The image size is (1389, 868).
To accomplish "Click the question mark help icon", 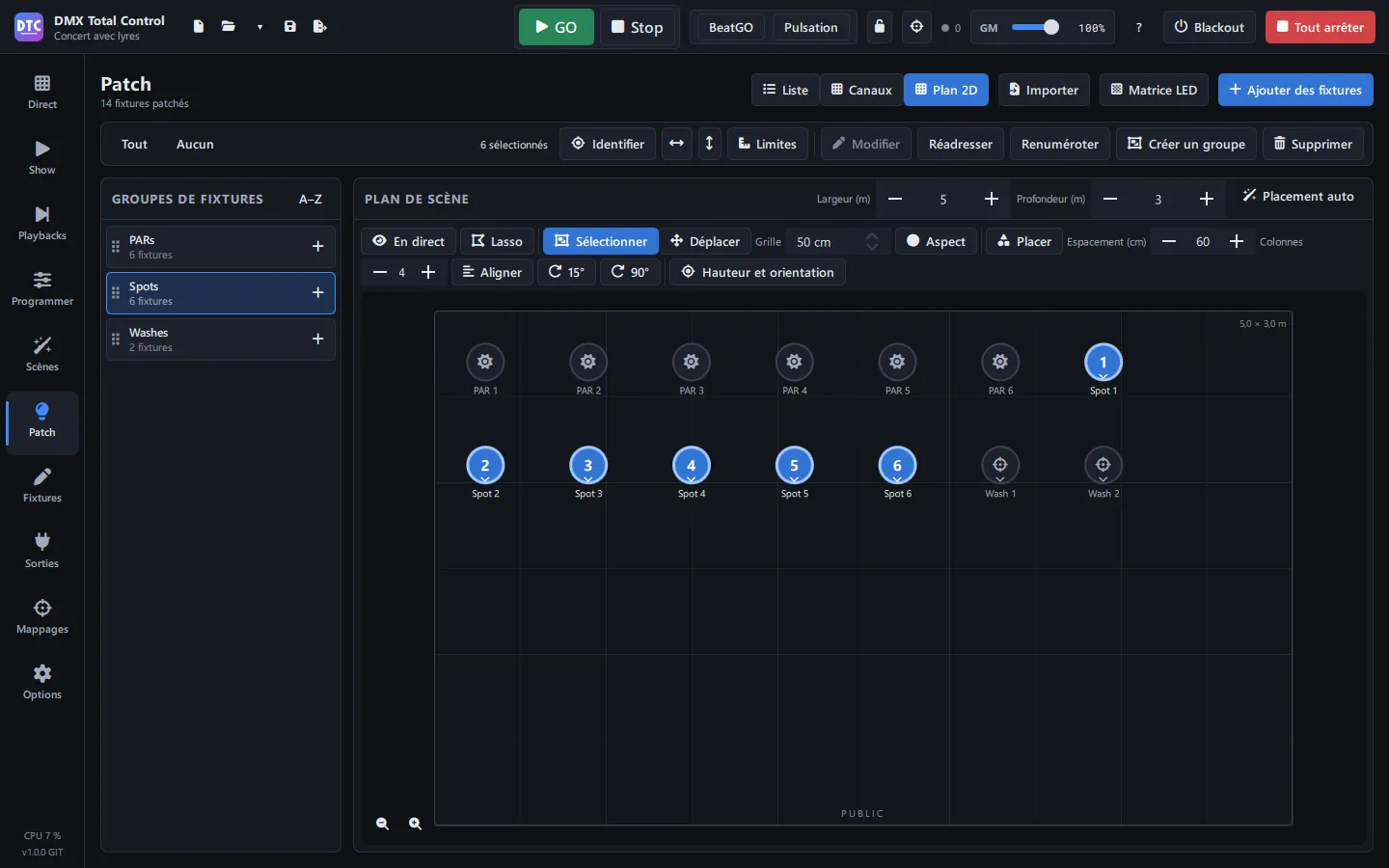I will coord(1138,28).
